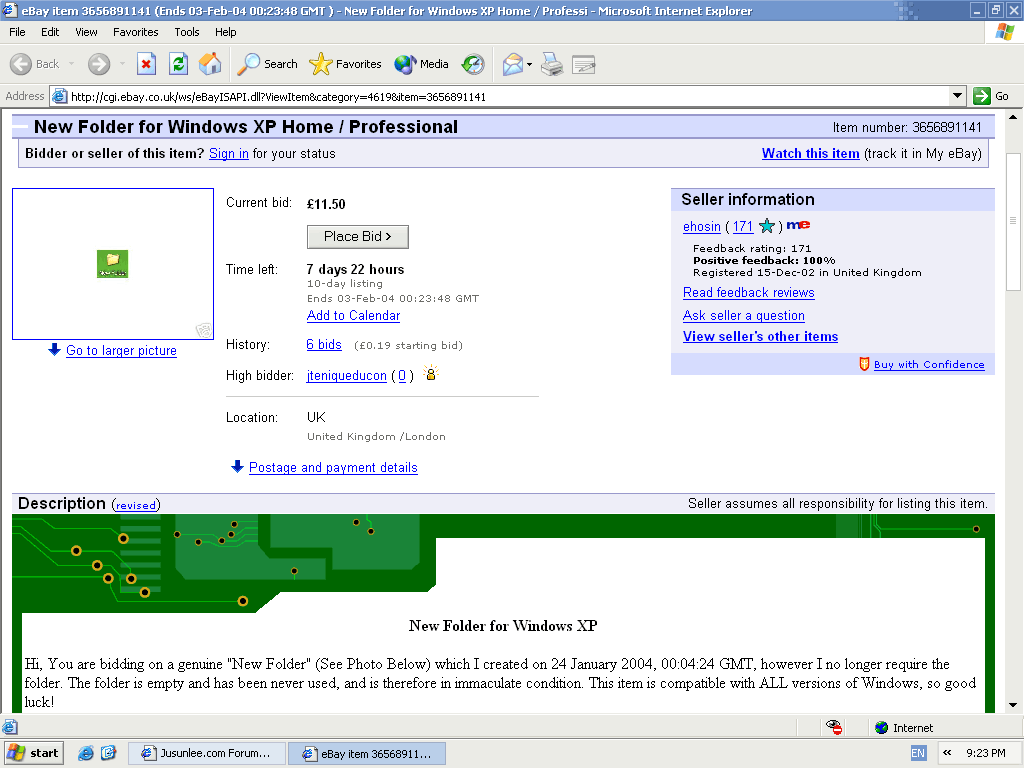This screenshot has height=768, width=1024.
Task: View the 6 bids history link
Action: pos(324,344)
